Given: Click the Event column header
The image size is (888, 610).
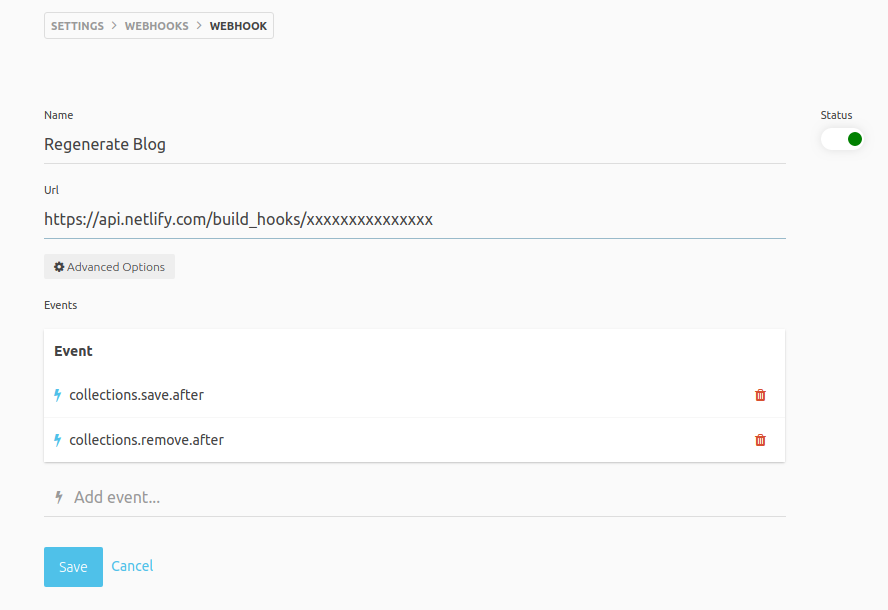Looking at the screenshot, I should tap(73, 351).
